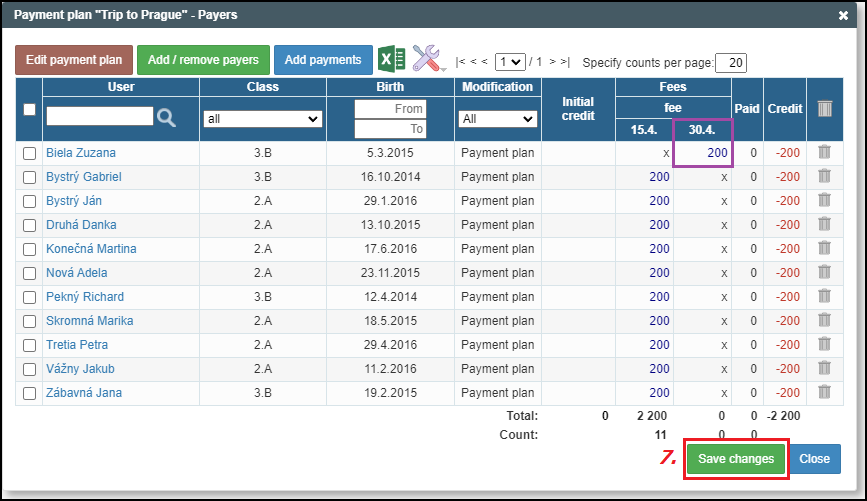This screenshot has width=867, height=501.
Task: Close the Payers dialog with X
Action: click(x=843, y=15)
